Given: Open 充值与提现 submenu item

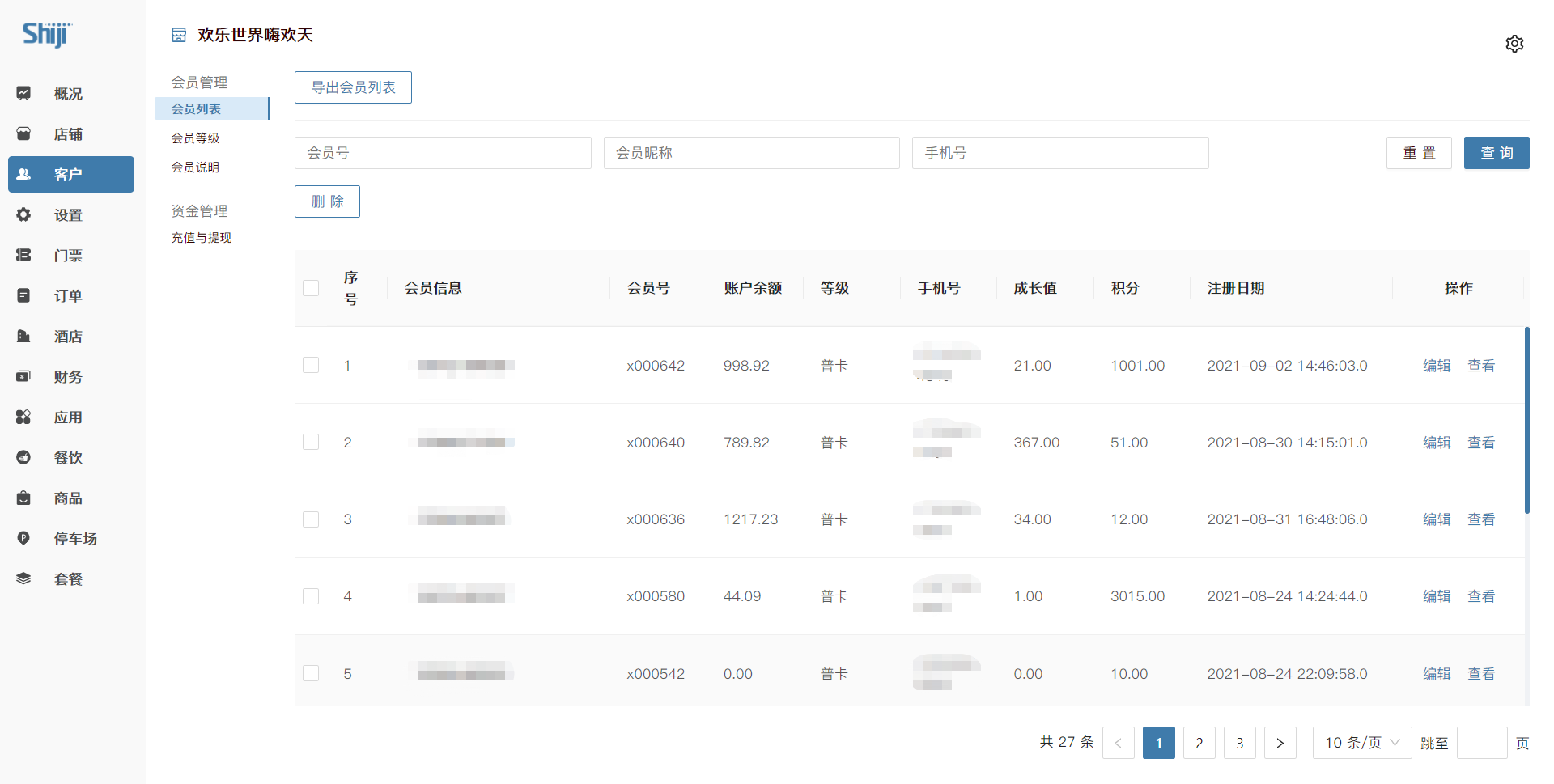Looking at the screenshot, I should [x=202, y=237].
